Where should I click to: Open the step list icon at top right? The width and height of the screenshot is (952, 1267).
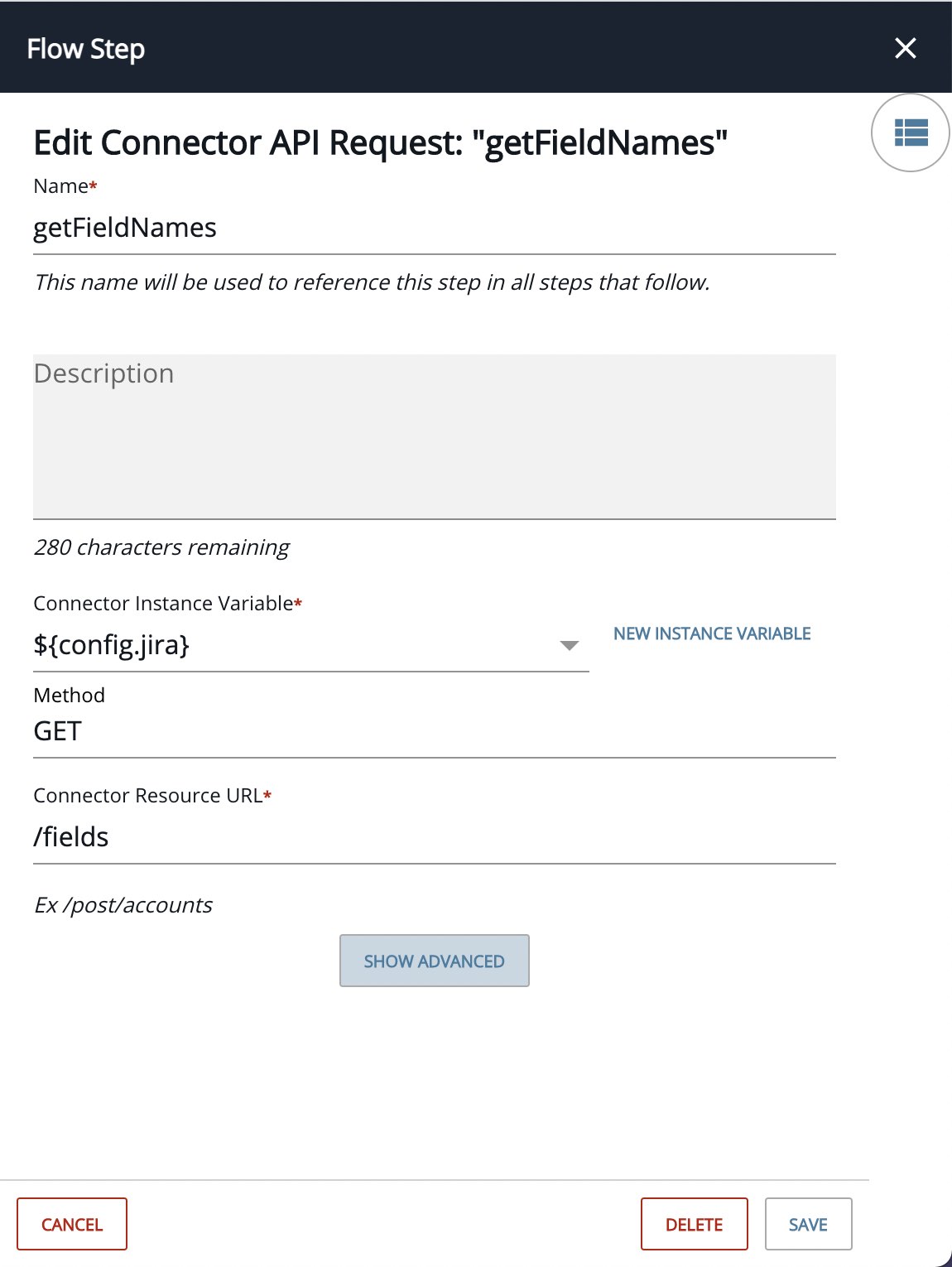tap(911, 132)
